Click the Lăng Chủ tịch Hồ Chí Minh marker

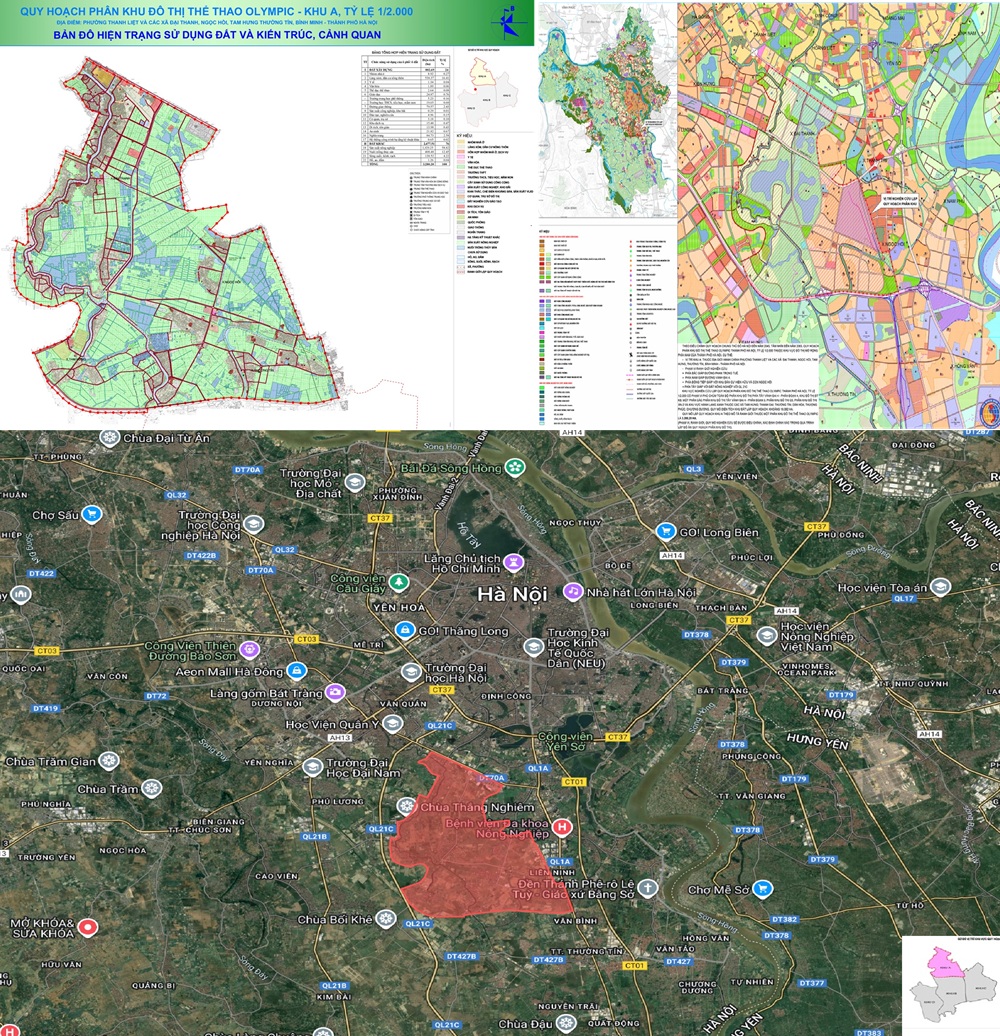coord(514,563)
